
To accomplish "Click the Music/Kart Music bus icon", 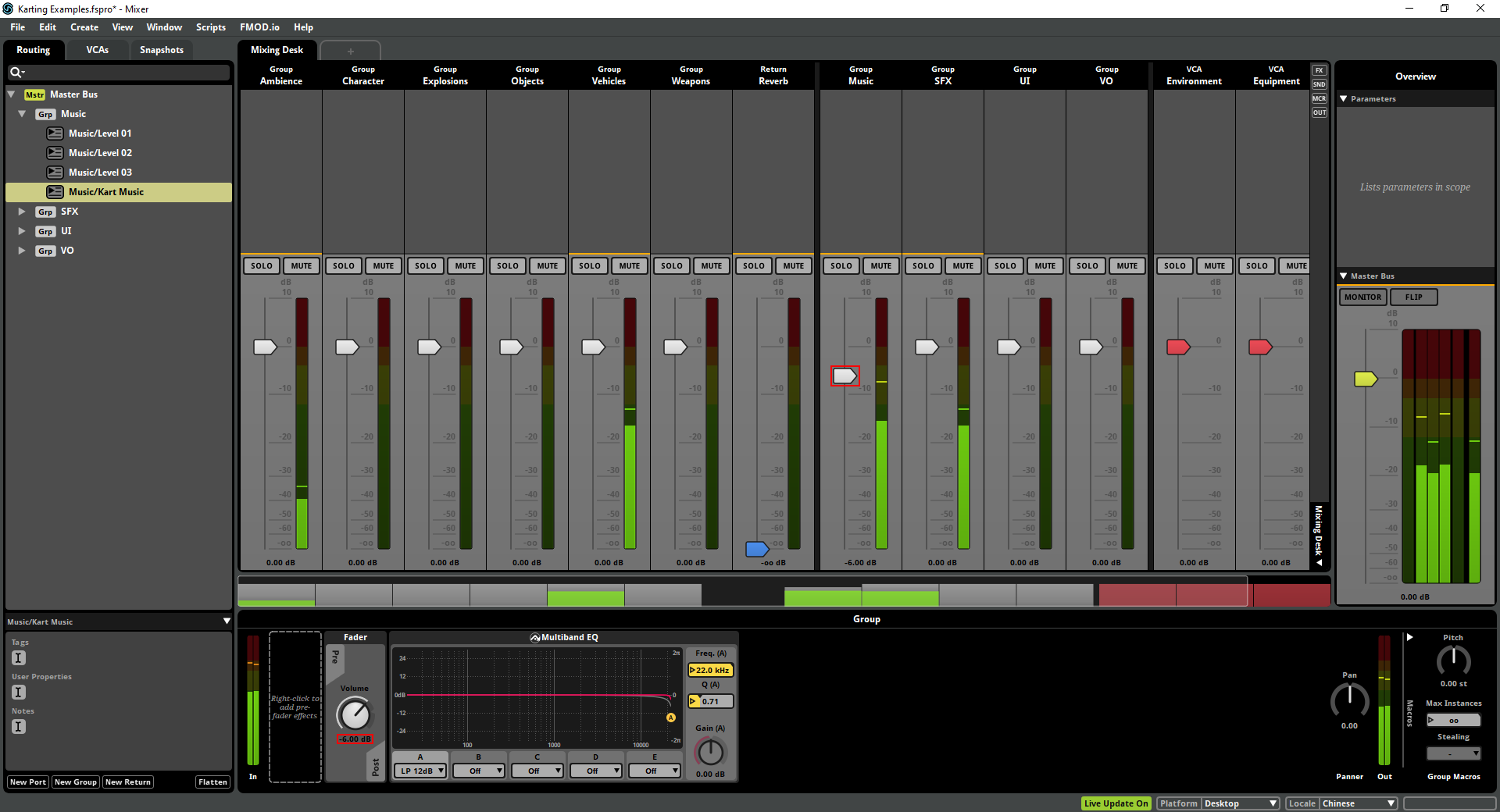I will (55, 191).
